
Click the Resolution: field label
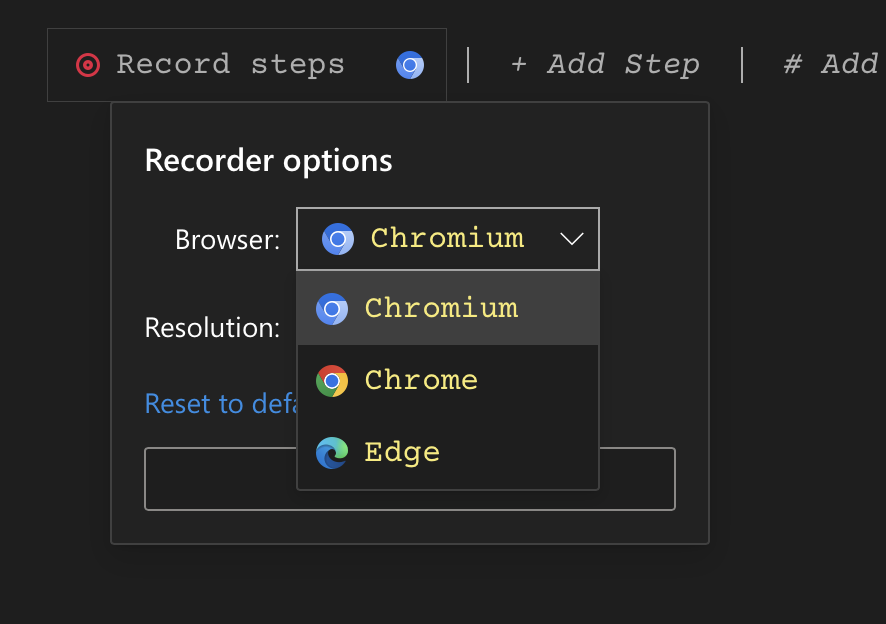(212, 328)
